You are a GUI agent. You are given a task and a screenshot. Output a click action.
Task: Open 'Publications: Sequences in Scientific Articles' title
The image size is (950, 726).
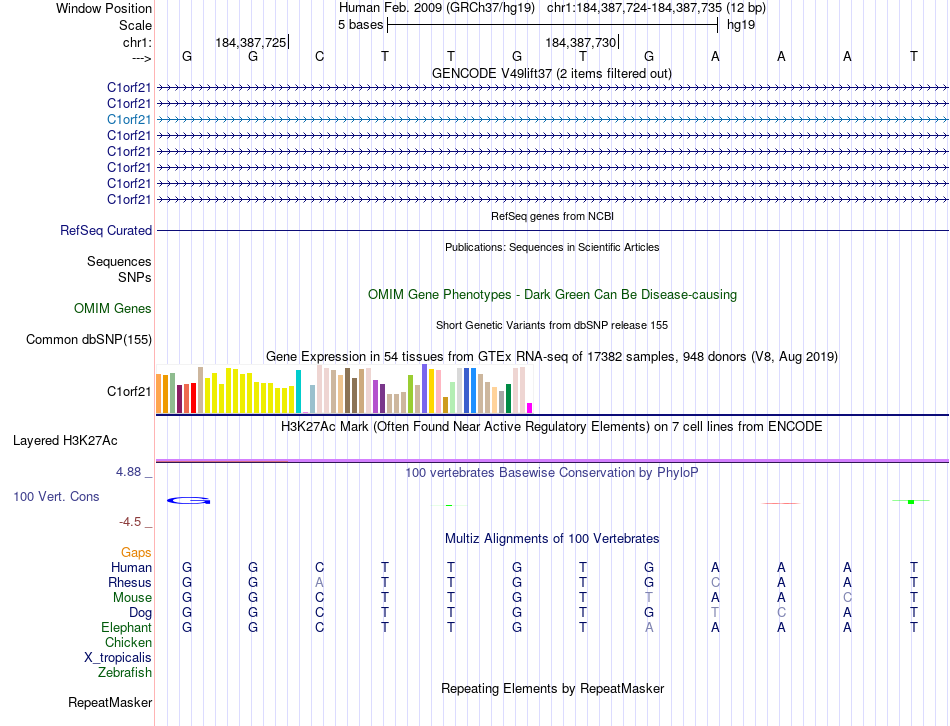coord(552,247)
